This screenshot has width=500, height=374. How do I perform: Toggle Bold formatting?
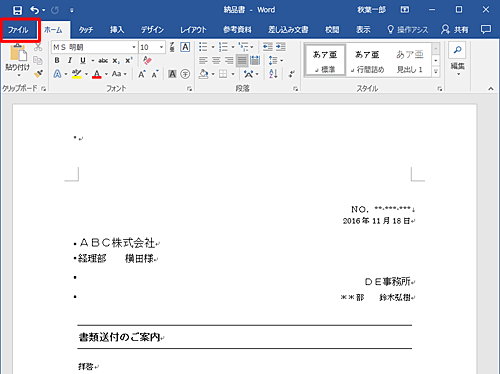(57, 60)
